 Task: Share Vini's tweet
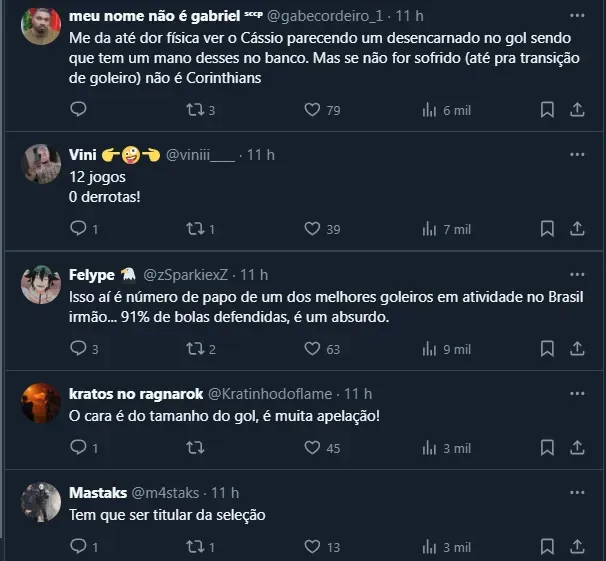[576, 229]
